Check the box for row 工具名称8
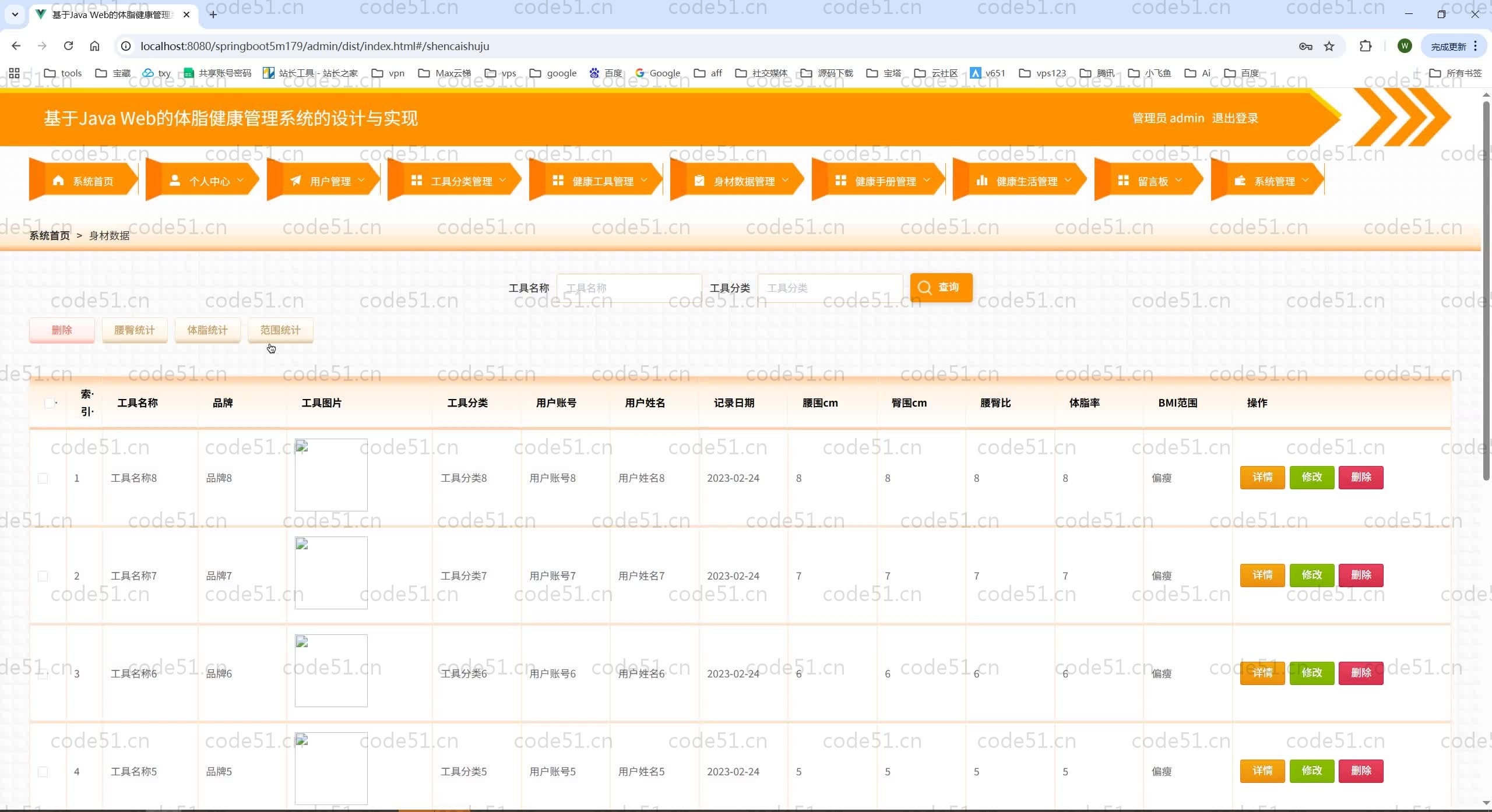Viewport: 1492px width, 812px height. (43, 478)
